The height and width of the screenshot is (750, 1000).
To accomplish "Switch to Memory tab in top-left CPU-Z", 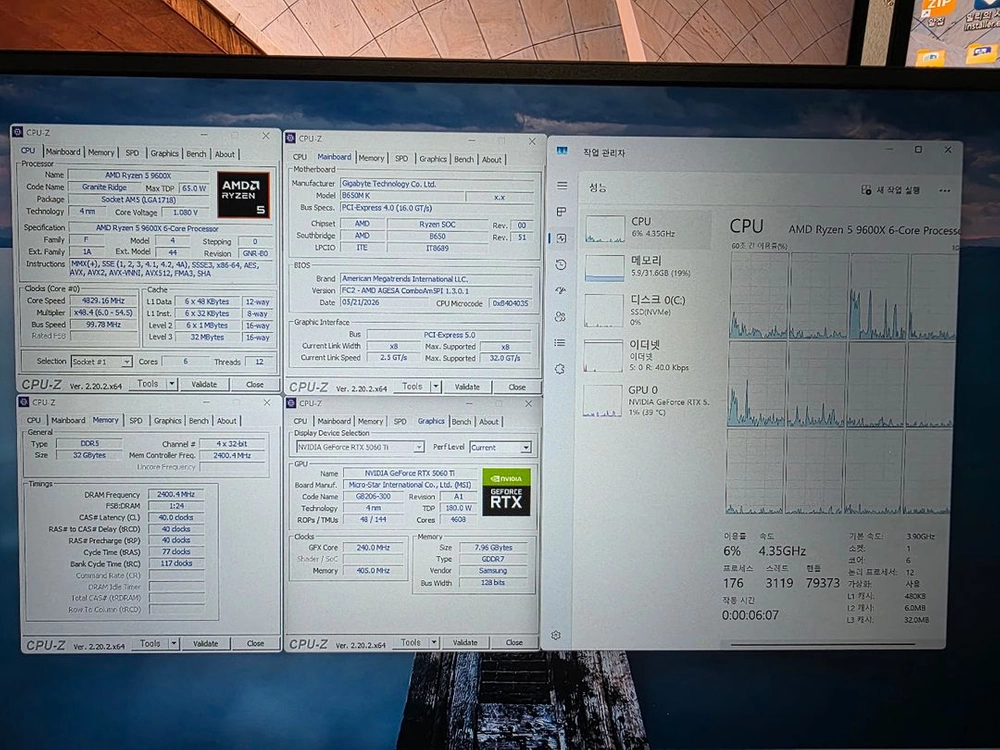I will click(x=101, y=152).
